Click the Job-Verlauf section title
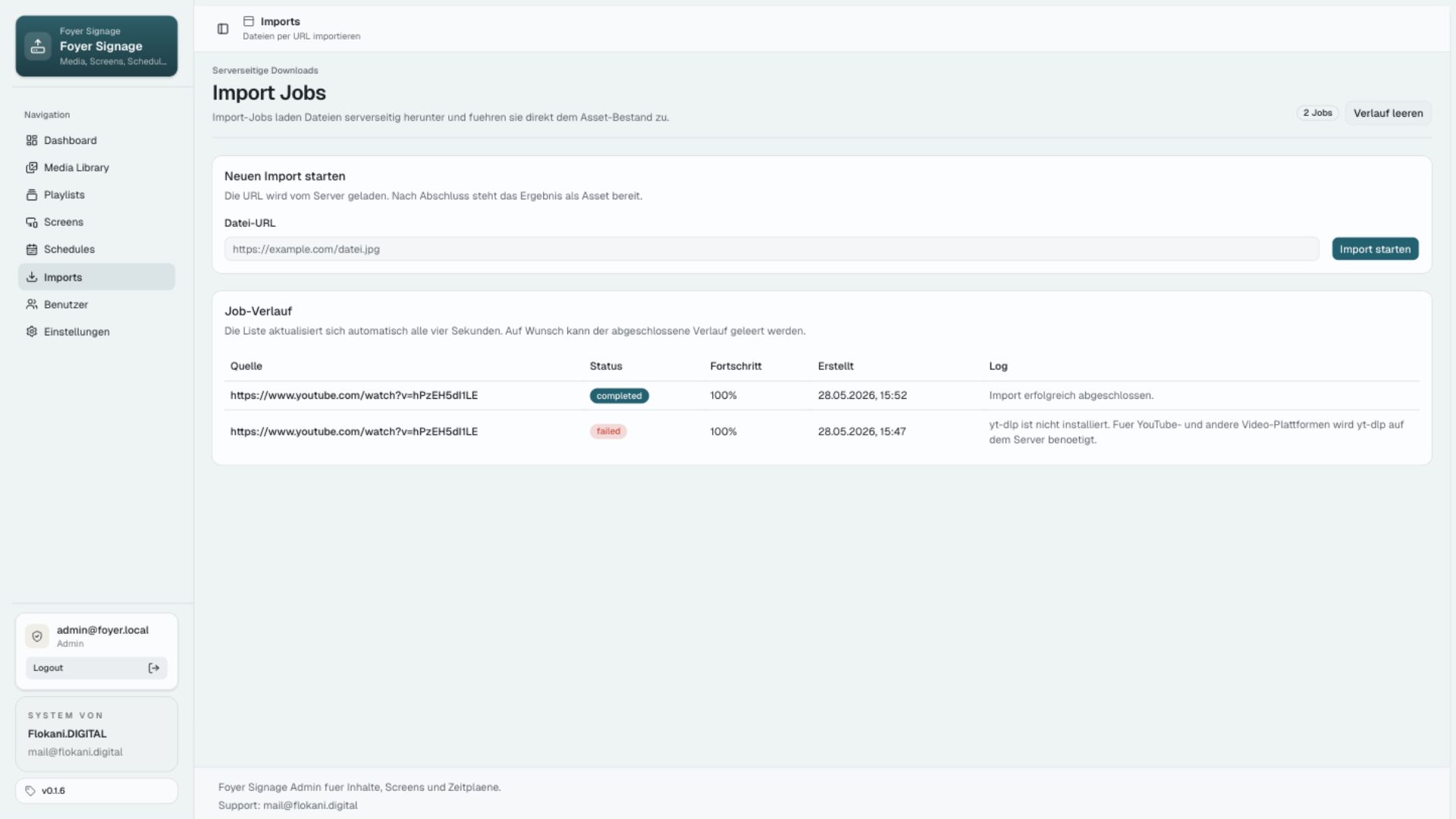 (x=258, y=311)
